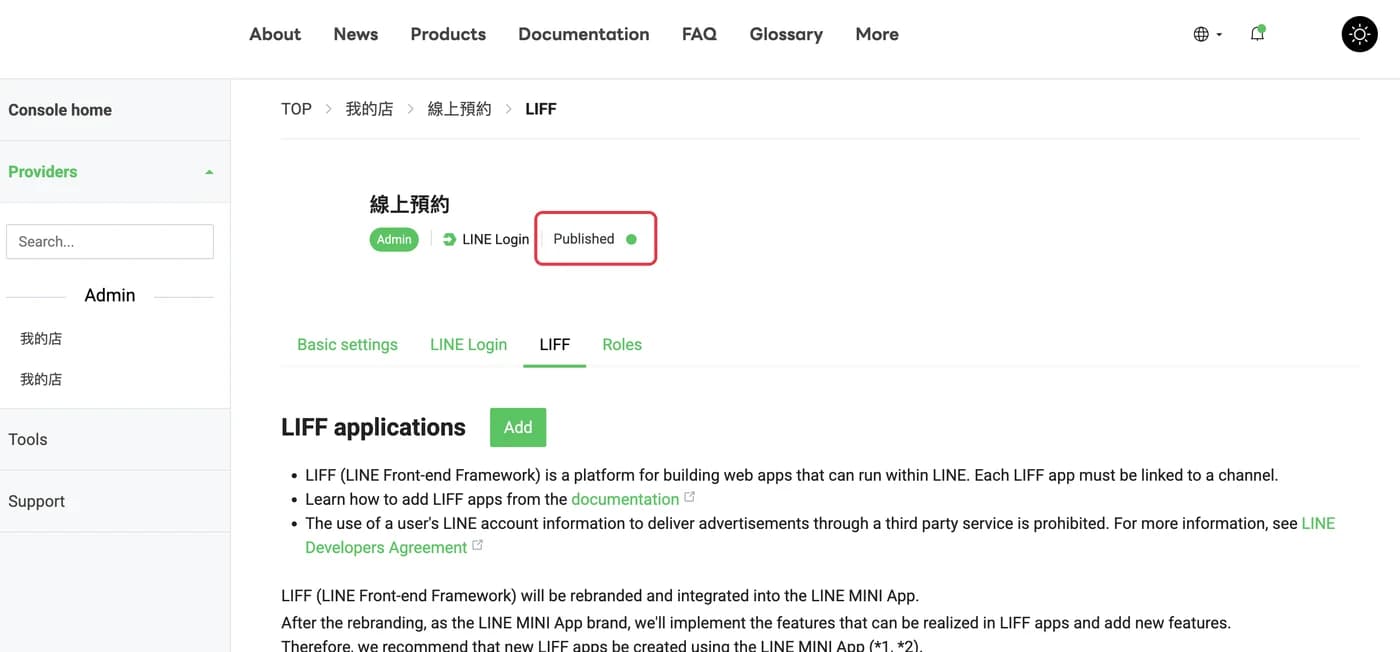Click the green Published status dot
Viewport: 1400px width, 652px height.
coord(631,239)
